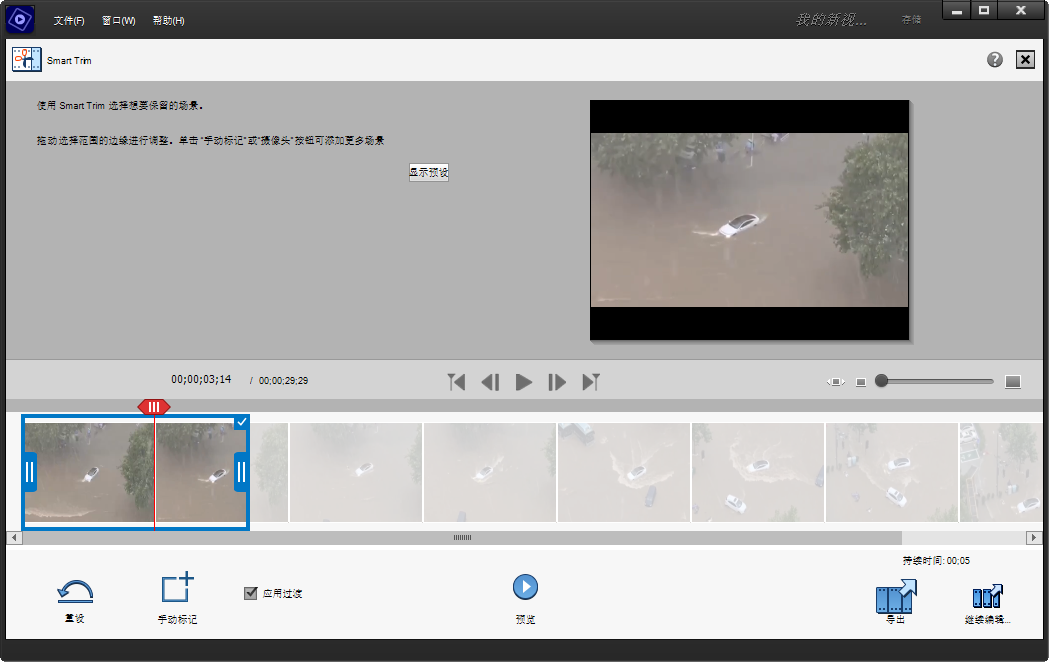Open the 窗口(W) menu
The height and width of the screenshot is (662, 1049).
[118, 21]
